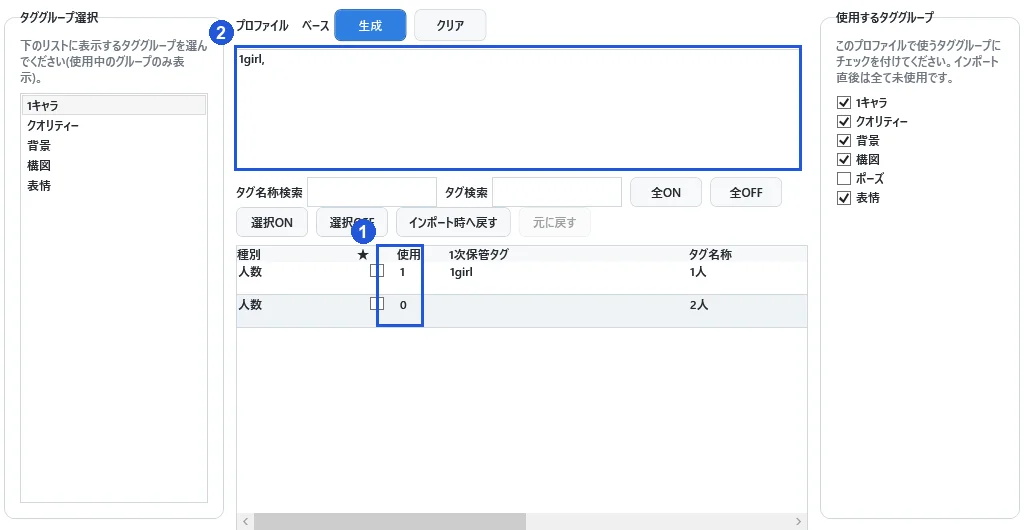Click the 全OFF button
The width and height of the screenshot is (1024, 530).
pos(746,193)
